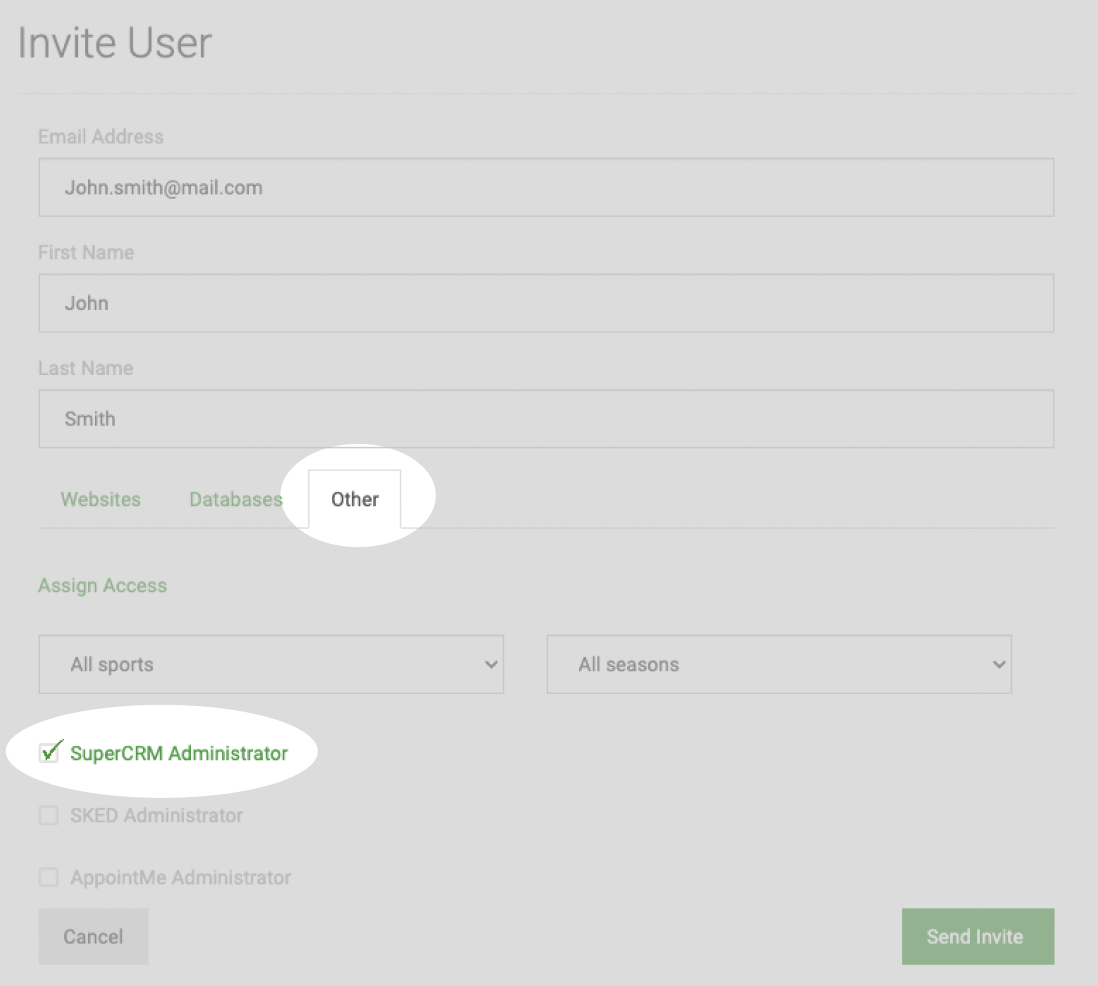
Task: Click the Email Address input field
Action: click(546, 187)
